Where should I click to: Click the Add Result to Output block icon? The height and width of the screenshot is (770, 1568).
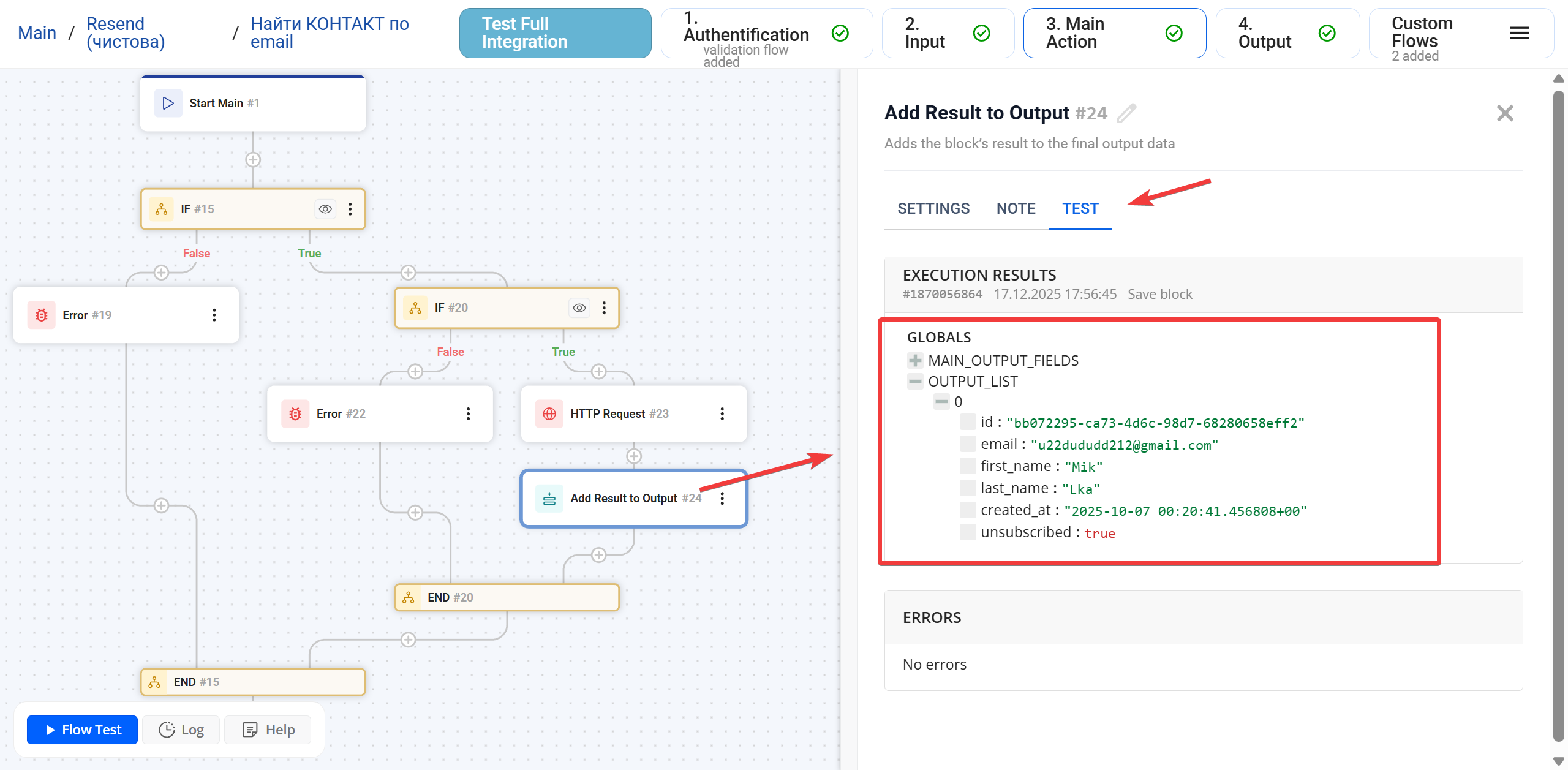[549, 498]
